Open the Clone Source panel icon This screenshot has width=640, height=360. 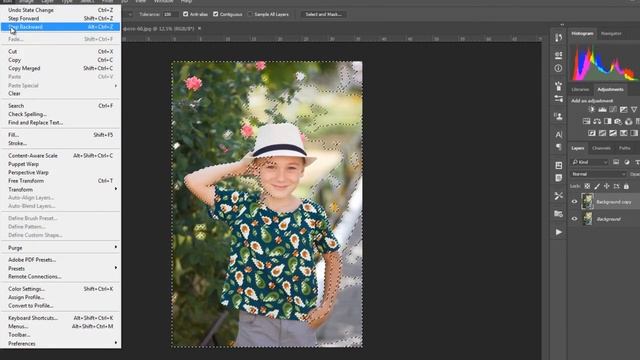[558, 116]
